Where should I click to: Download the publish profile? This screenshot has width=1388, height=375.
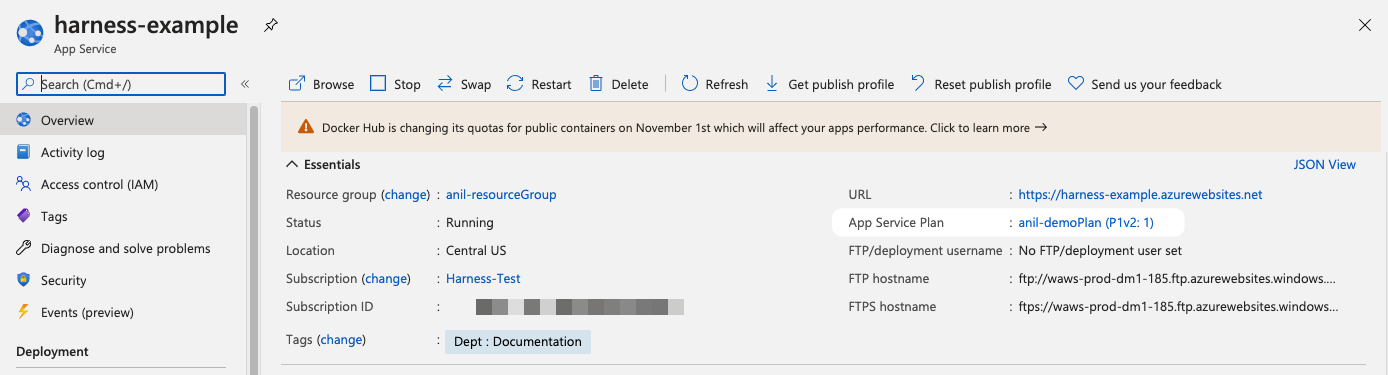(829, 84)
